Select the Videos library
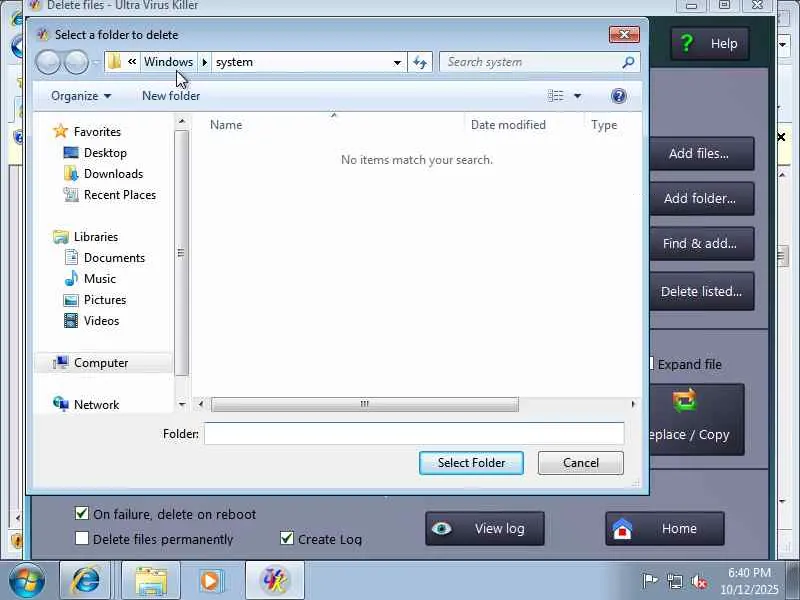The height and width of the screenshot is (600, 800). (101, 320)
